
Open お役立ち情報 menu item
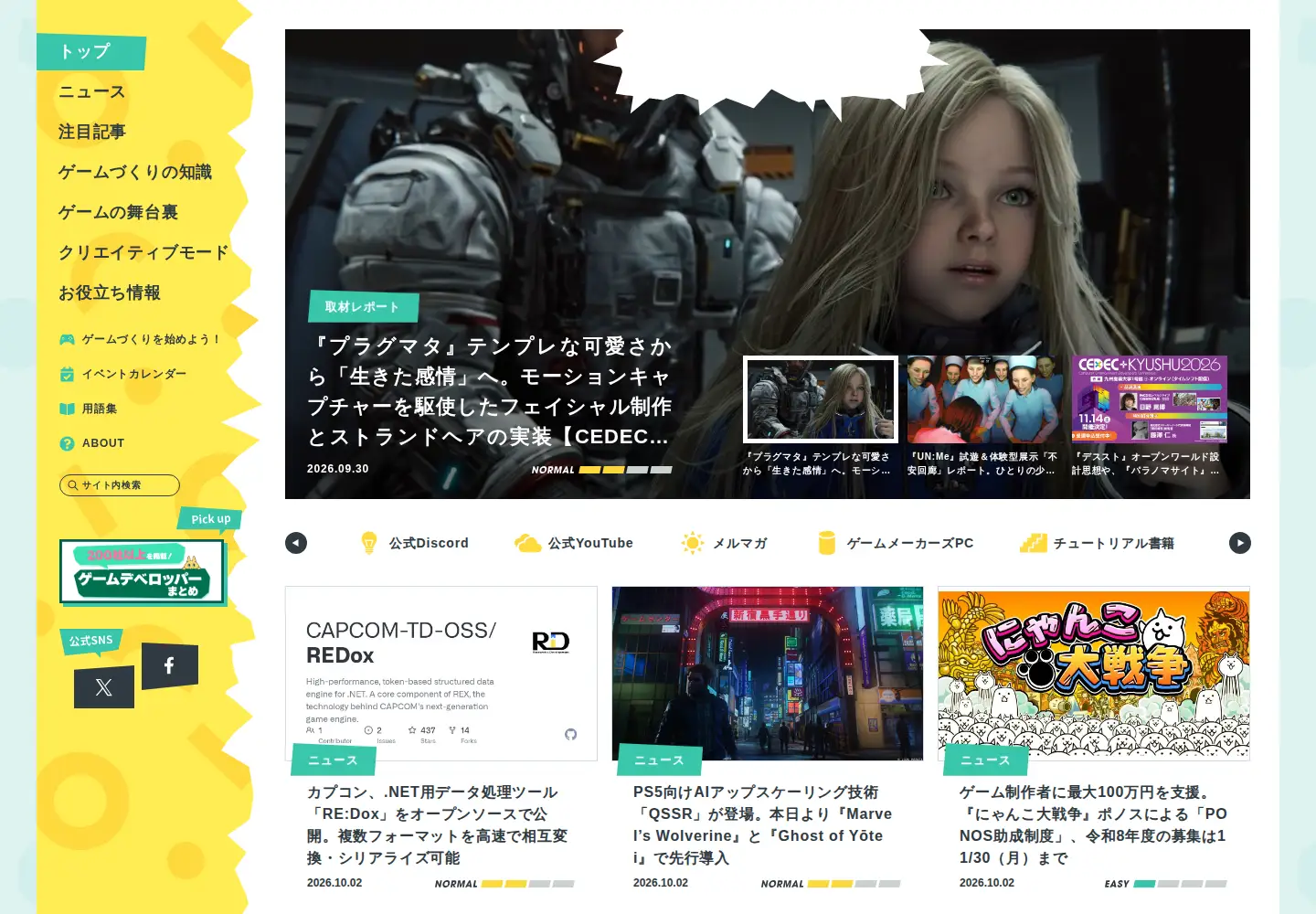point(110,292)
